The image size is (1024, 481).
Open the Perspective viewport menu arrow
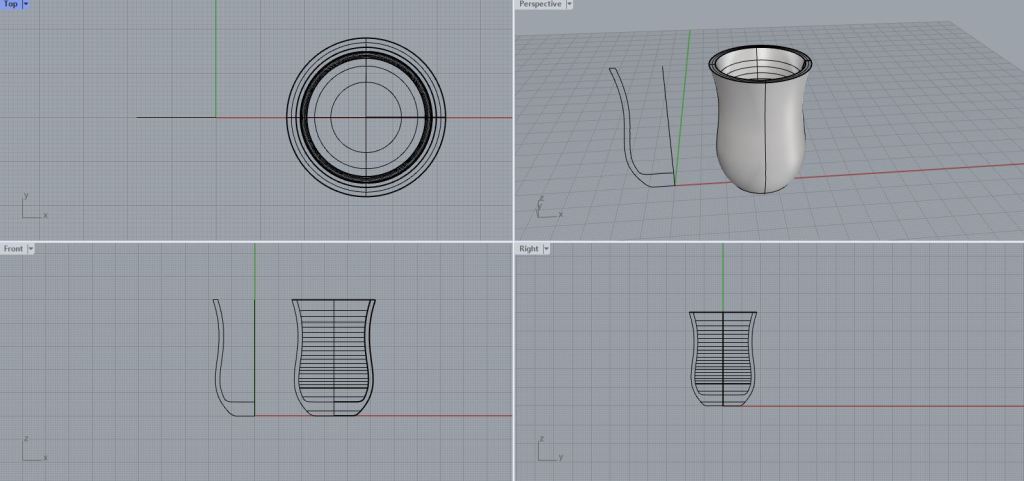(x=569, y=5)
